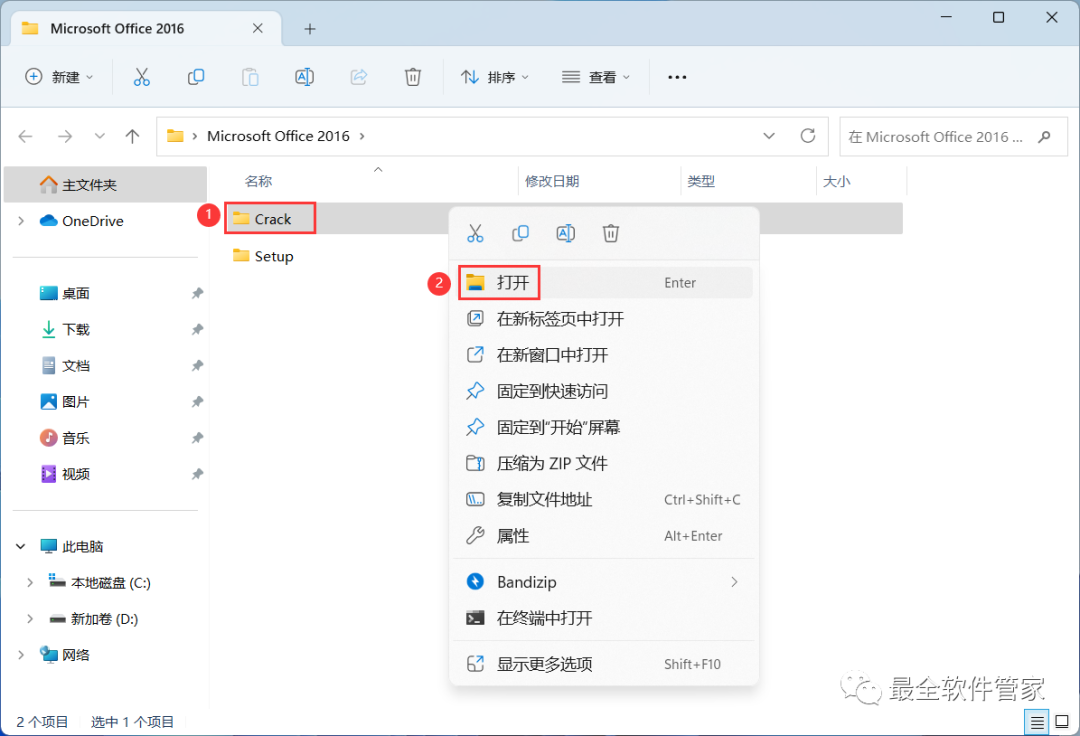Choose 打开 in the context menu
This screenshot has height=736, width=1080.
(x=604, y=282)
